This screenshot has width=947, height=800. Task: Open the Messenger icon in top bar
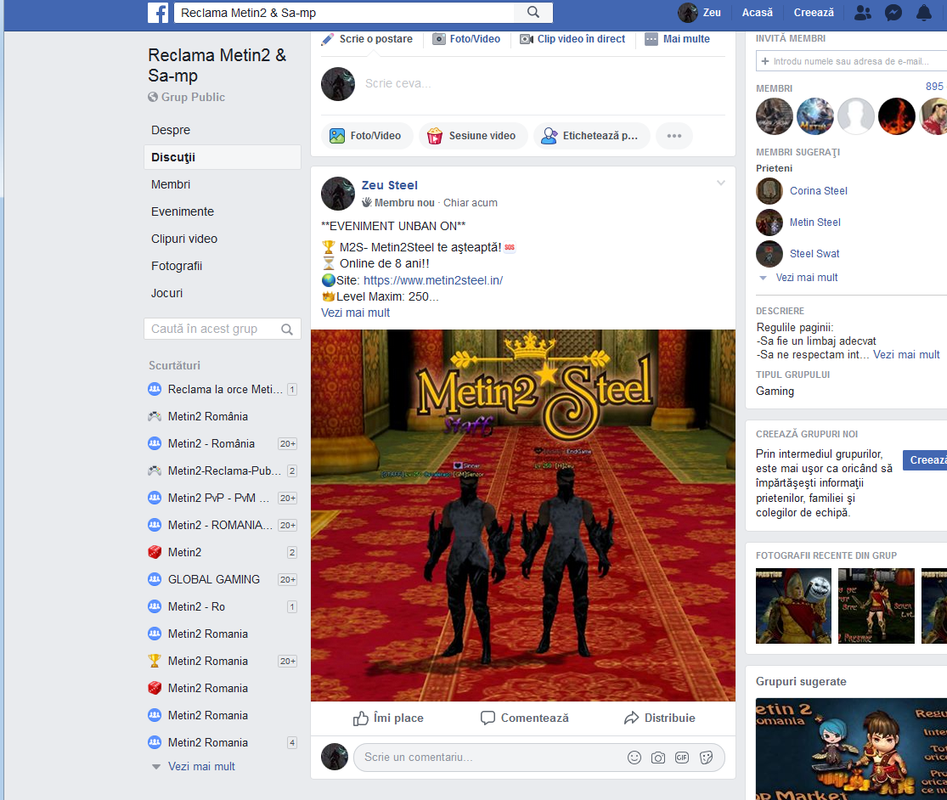pyautogui.click(x=893, y=13)
